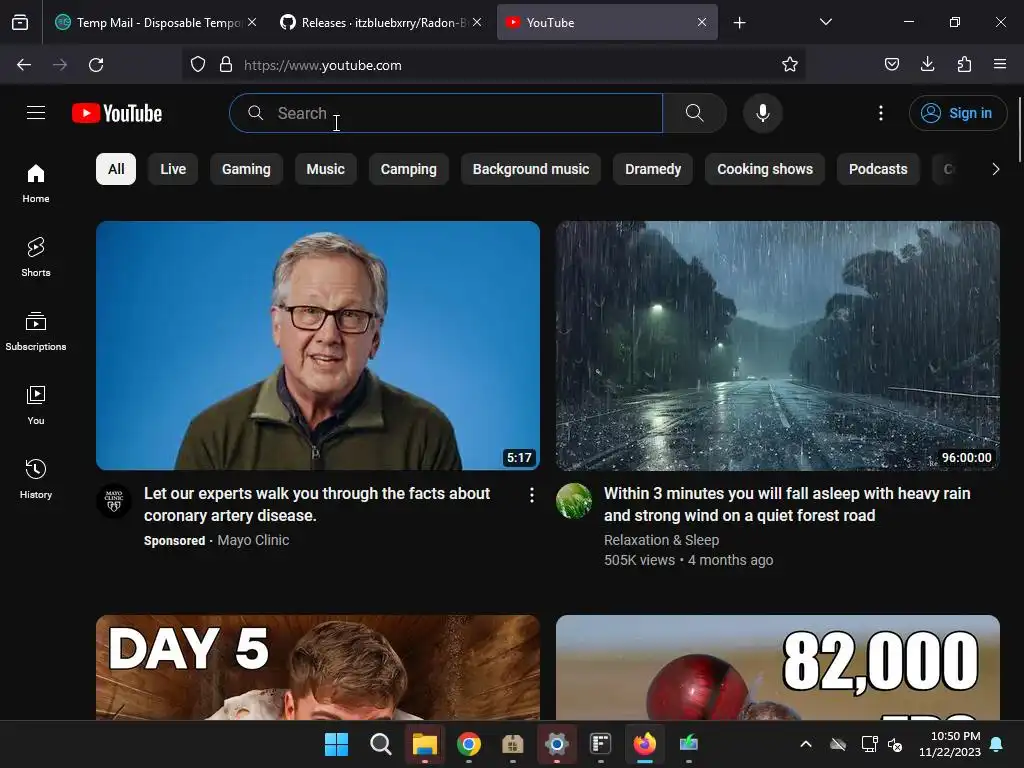Viewport: 1024px width, 768px height.
Task: Click the Relaxation & Sleep channel avatar
Action: [573, 501]
